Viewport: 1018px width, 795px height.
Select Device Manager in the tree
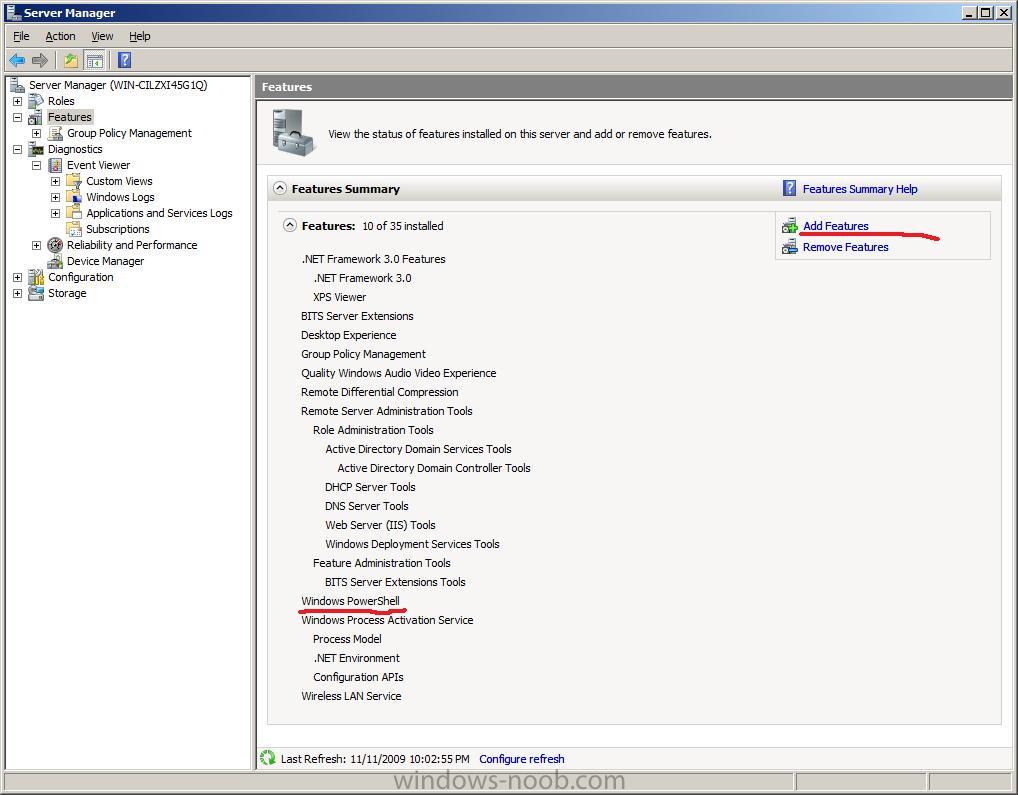pos(105,261)
